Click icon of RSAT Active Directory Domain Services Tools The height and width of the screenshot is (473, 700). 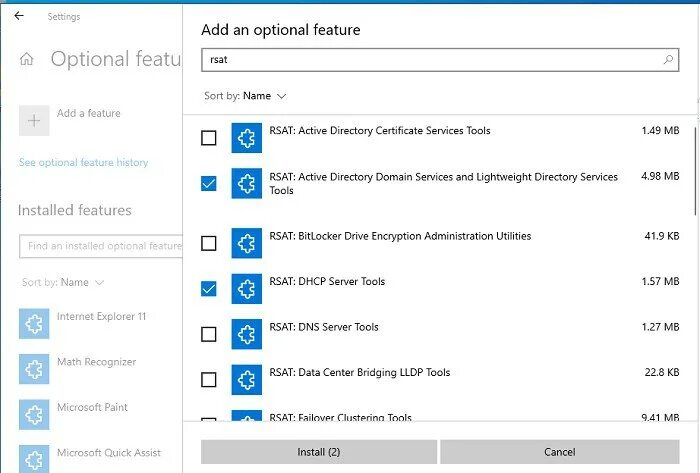pos(246,183)
